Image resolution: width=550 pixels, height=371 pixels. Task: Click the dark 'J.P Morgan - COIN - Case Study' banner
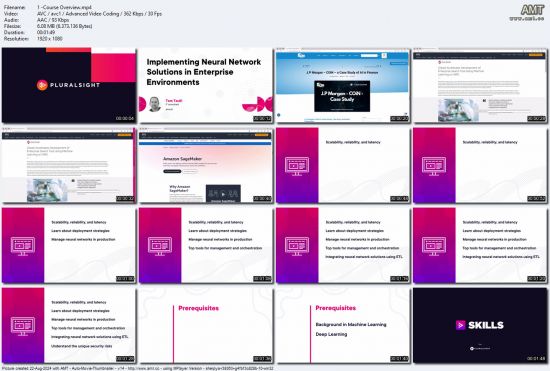coord(342,96)
